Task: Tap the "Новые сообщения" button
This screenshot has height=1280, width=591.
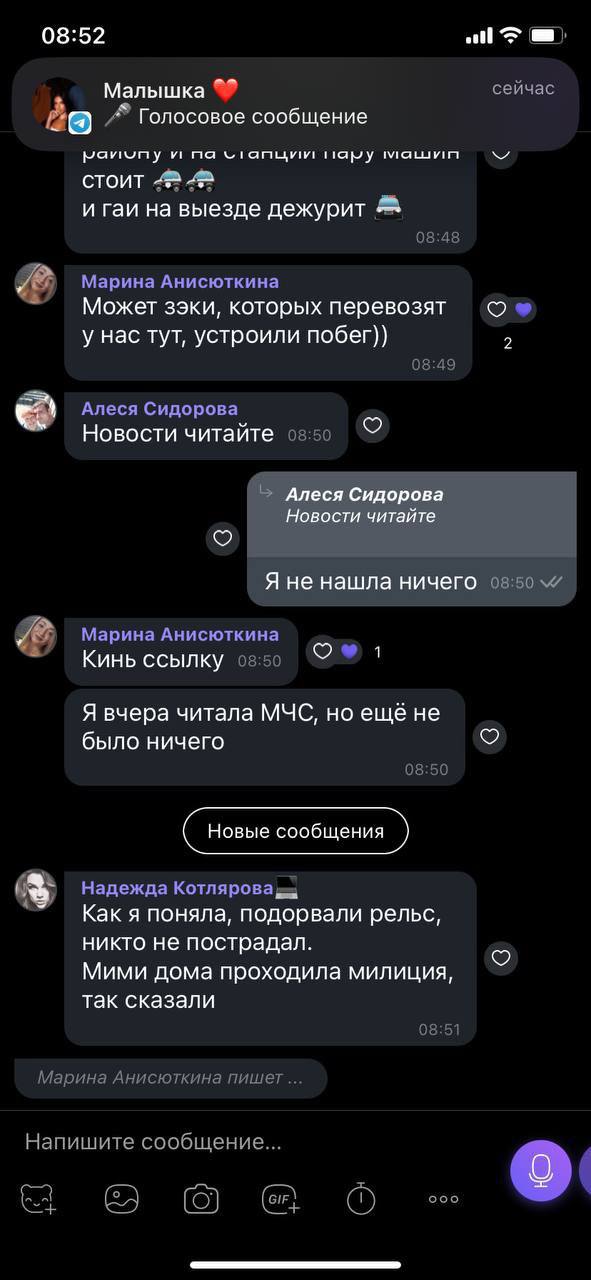Action: [x=296, y=831]
